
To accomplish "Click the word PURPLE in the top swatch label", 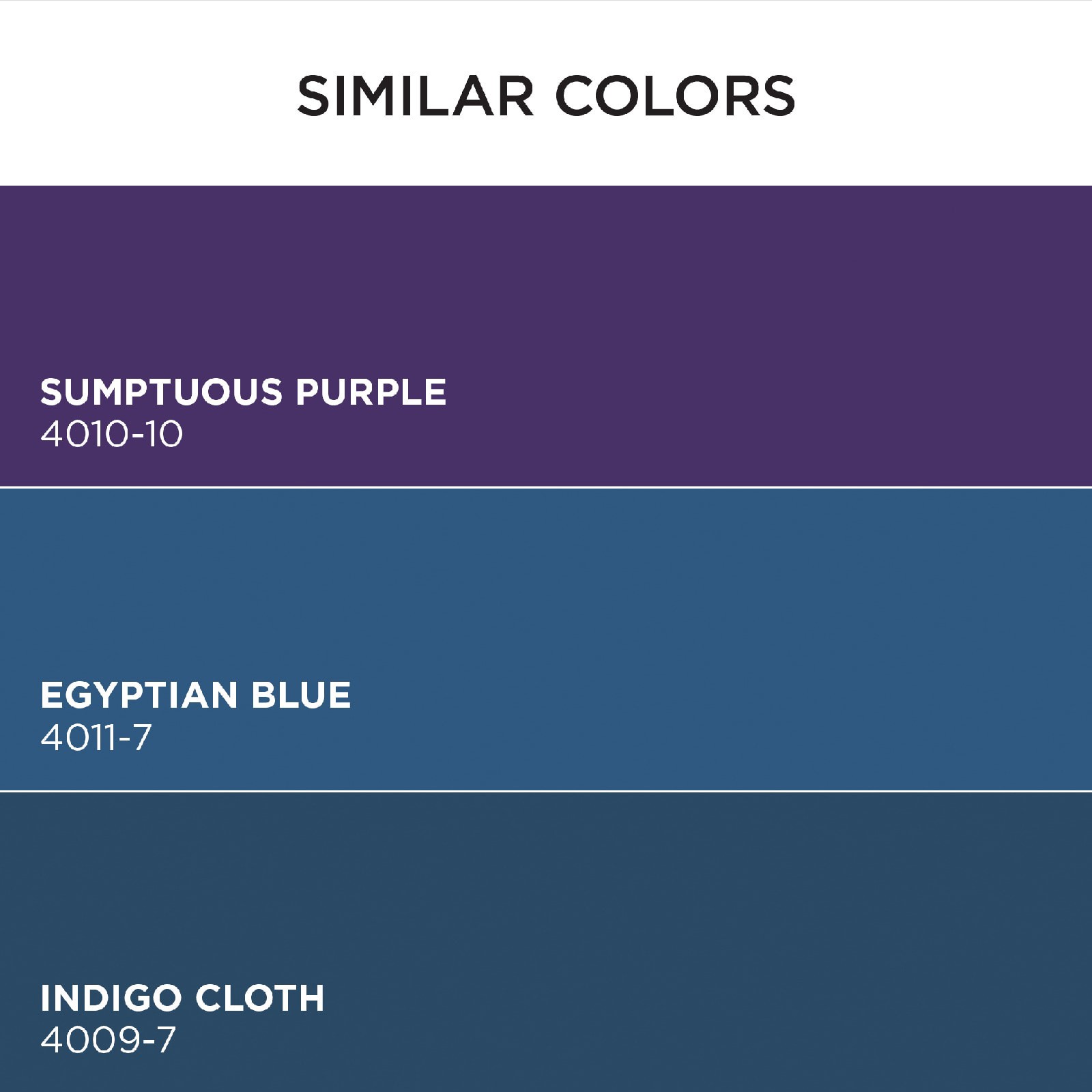I will click(371, 392).
